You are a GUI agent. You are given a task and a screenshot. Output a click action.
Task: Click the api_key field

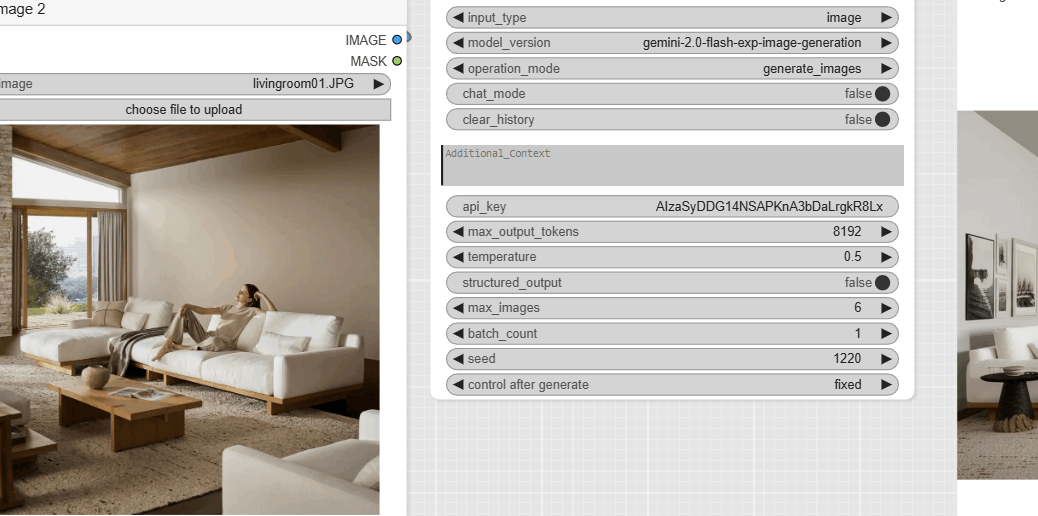tap(672, 207)
